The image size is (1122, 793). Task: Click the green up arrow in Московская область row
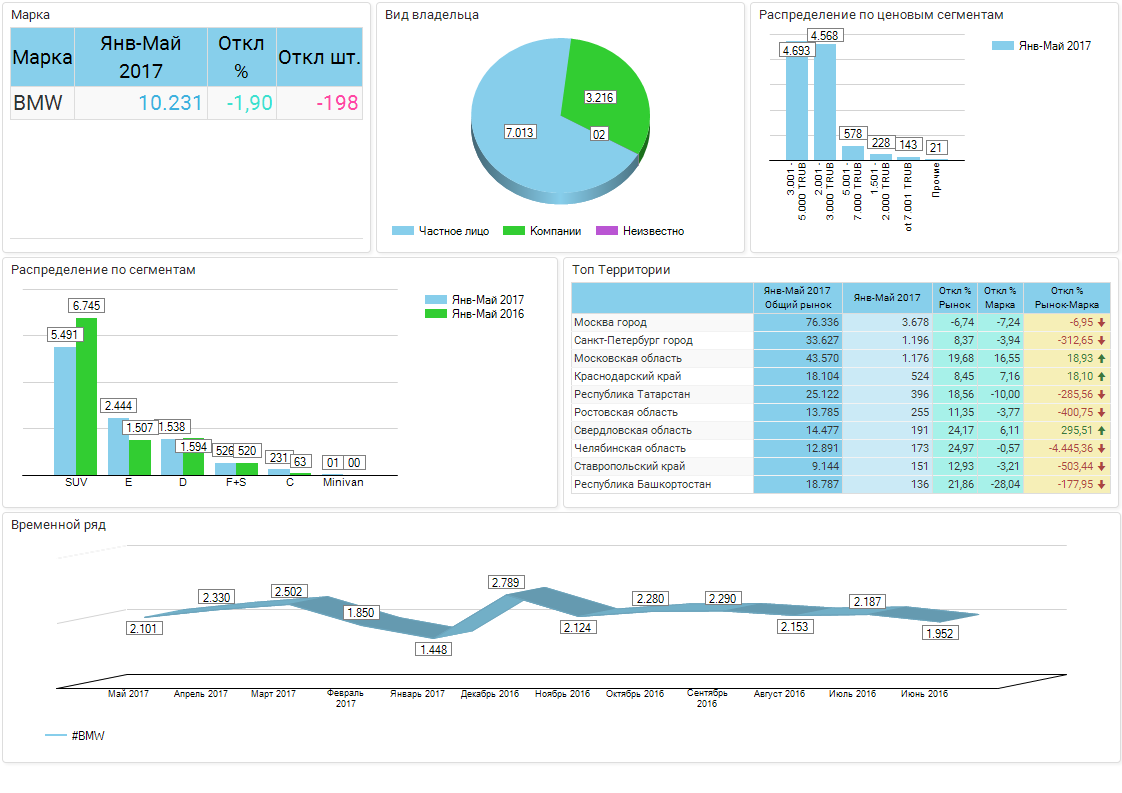click(1101, 359)
